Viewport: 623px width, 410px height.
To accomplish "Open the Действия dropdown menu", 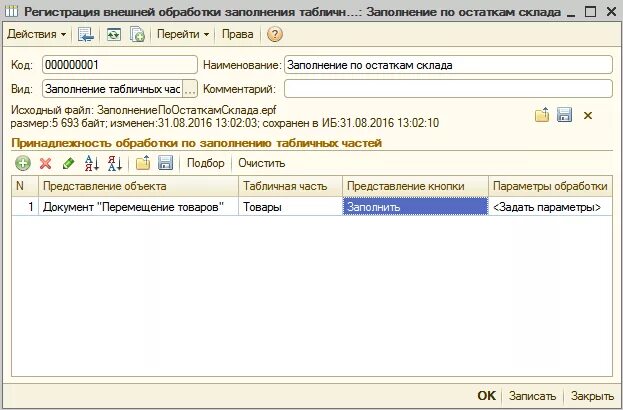I will click(x=37, y=34).
